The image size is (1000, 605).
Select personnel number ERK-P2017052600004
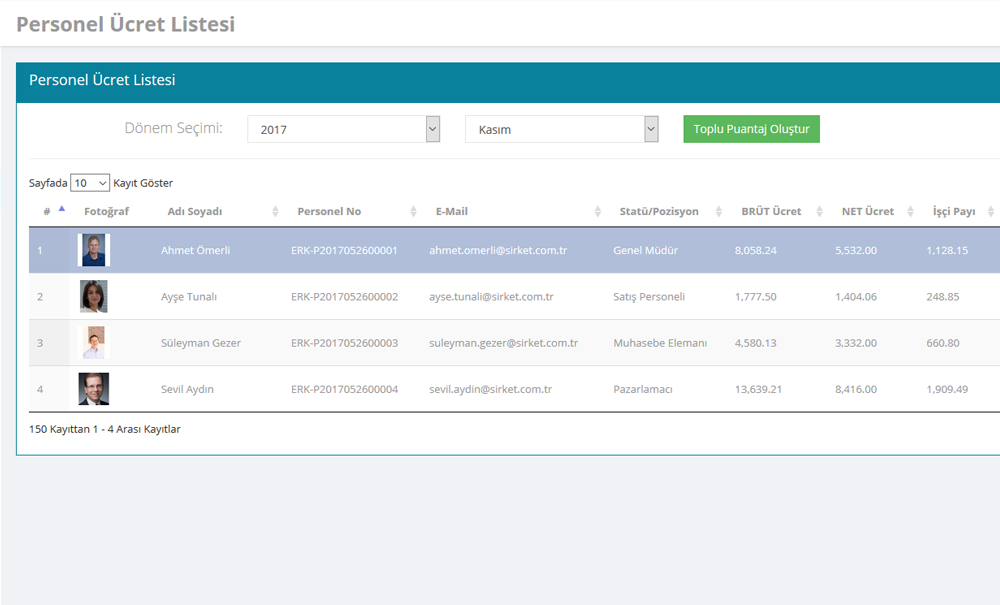[x=344, y=389]
